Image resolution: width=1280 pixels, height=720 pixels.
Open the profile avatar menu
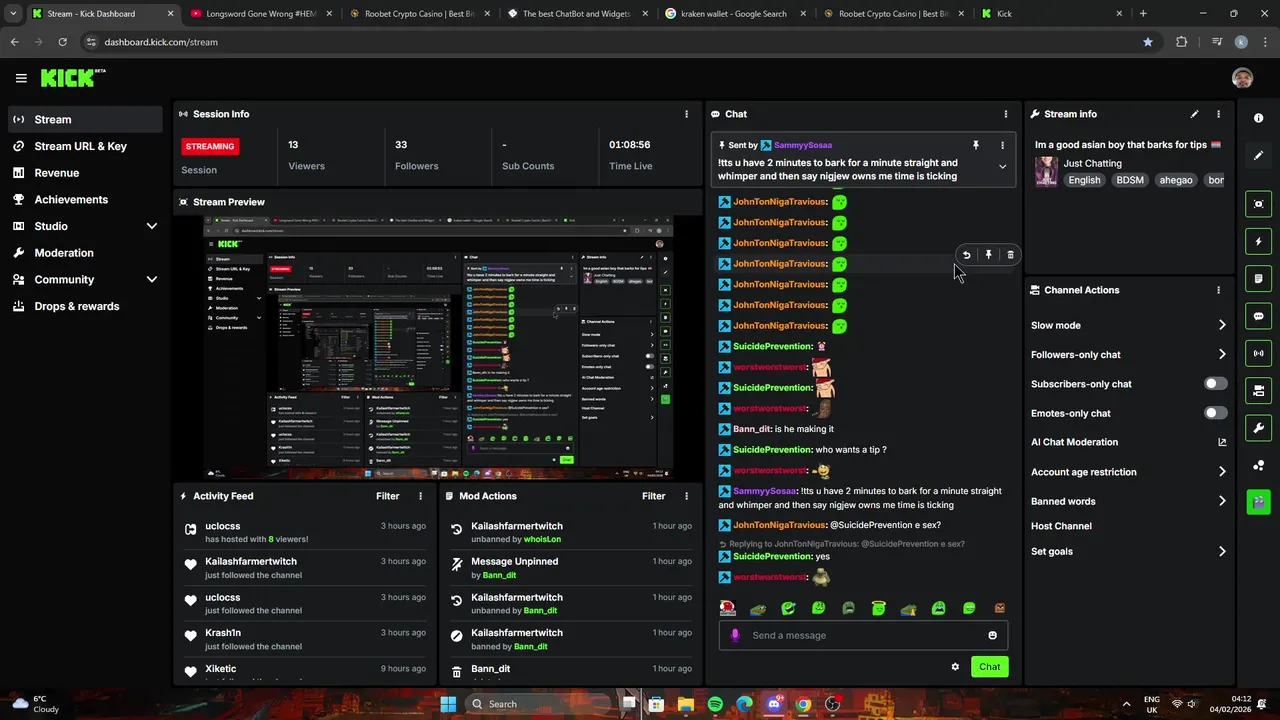click(1242, 78)
